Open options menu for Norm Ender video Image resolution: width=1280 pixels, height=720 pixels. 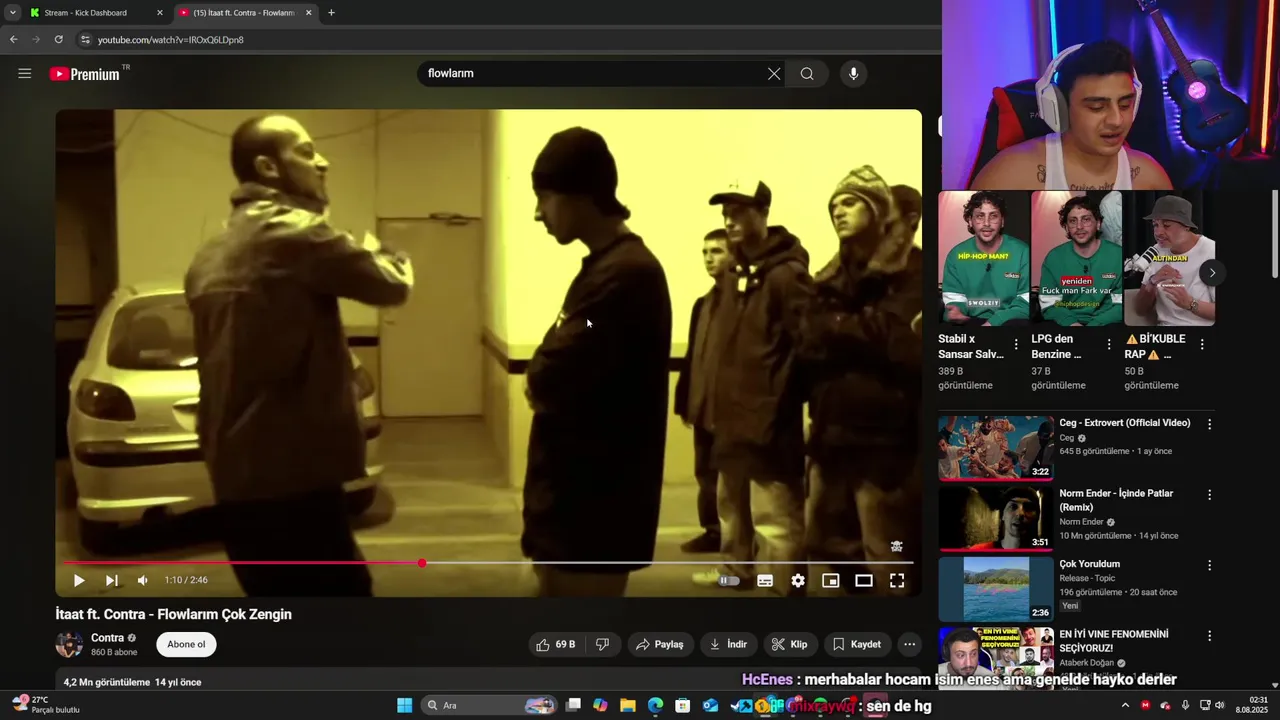click(1209, 495)
